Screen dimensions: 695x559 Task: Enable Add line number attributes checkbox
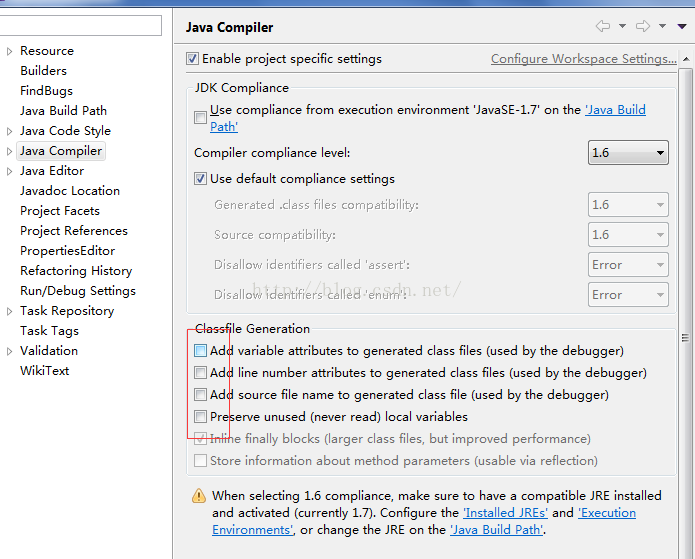point(200,372)
